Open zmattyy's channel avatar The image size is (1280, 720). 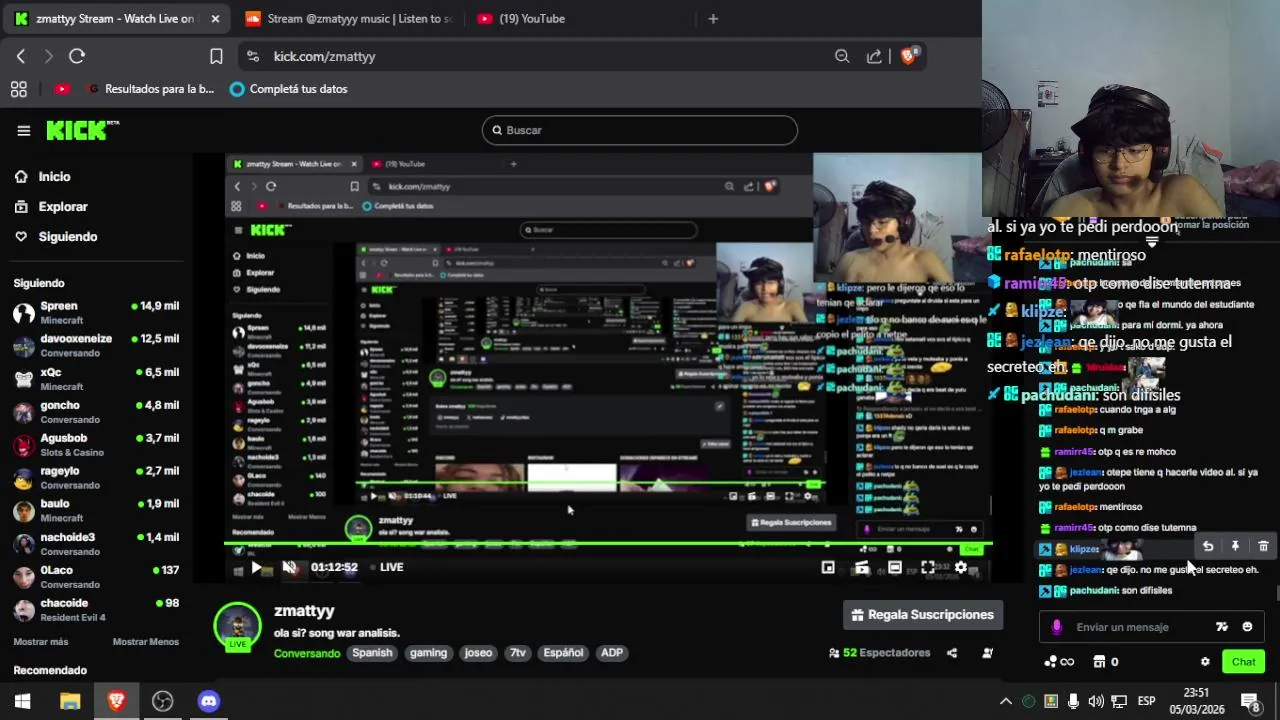(x=237, y=625)
